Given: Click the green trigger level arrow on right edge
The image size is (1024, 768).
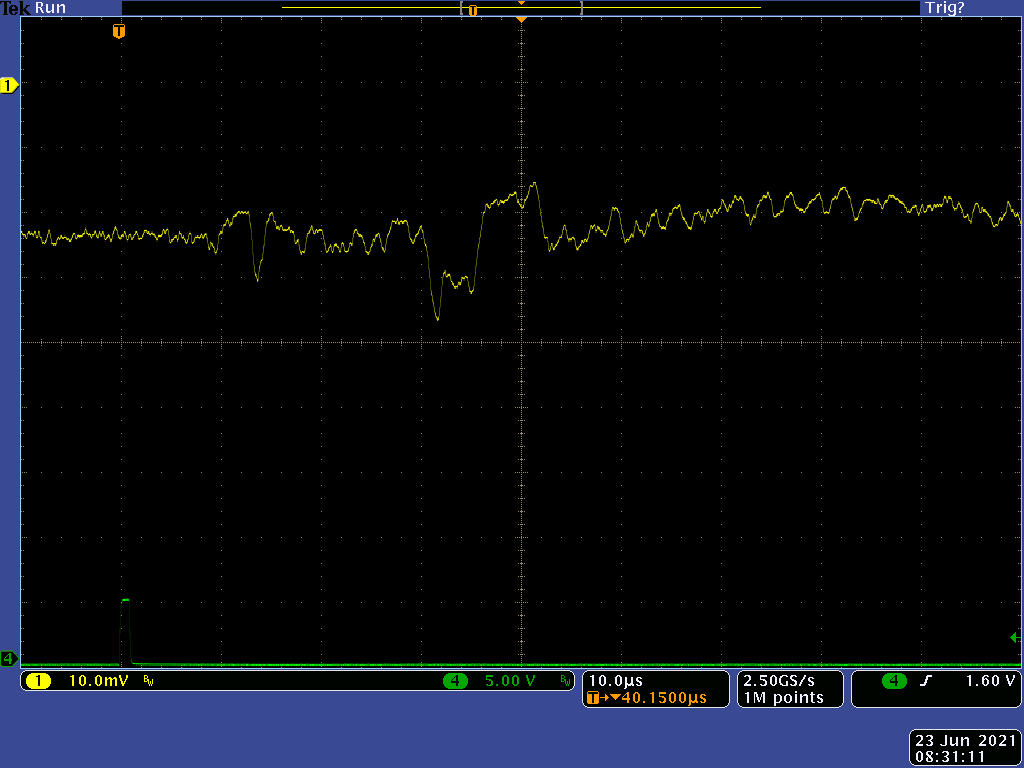Looking at the screenshot, I should click(x=1014, y=638).
